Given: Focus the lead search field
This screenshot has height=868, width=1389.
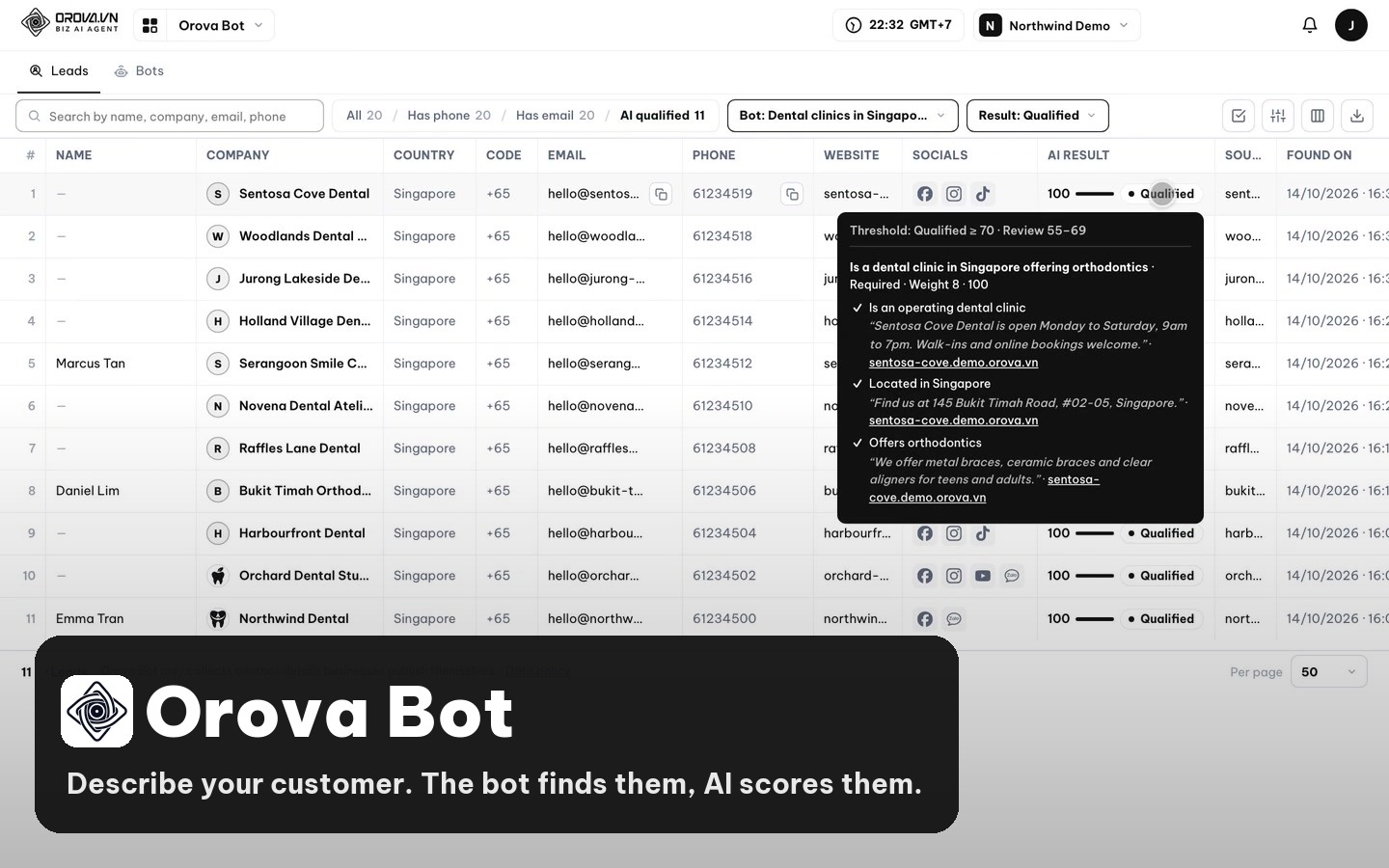Looking at the screenshot, I should 170,116.
